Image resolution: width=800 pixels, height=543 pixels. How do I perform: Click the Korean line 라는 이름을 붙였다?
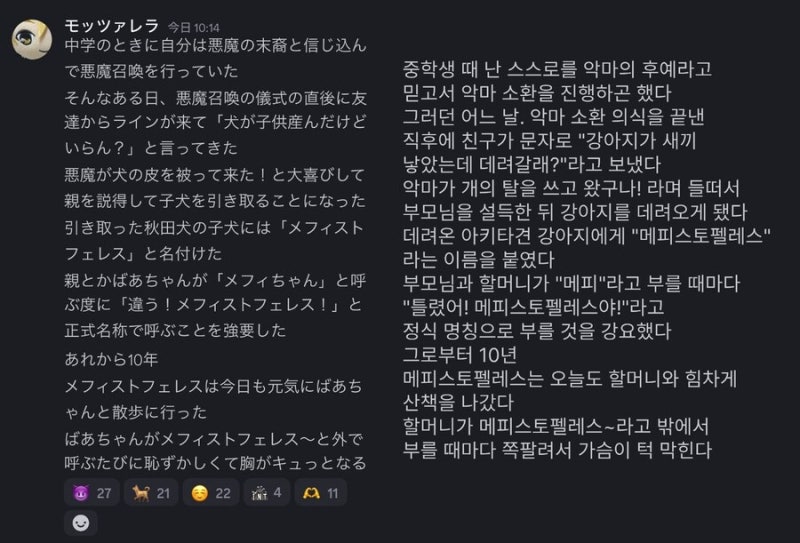(x=478, y=259)
